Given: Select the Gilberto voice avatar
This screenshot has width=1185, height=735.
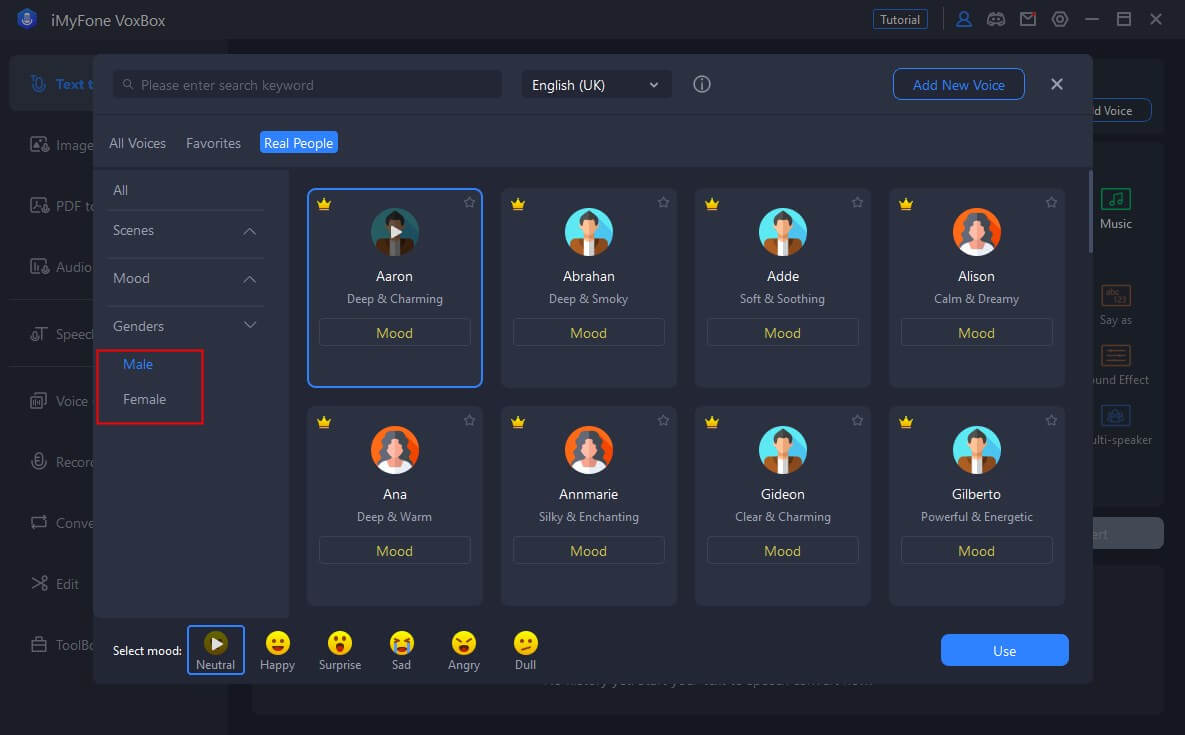Looking at the screenshot, I should (x=976, y=450).
